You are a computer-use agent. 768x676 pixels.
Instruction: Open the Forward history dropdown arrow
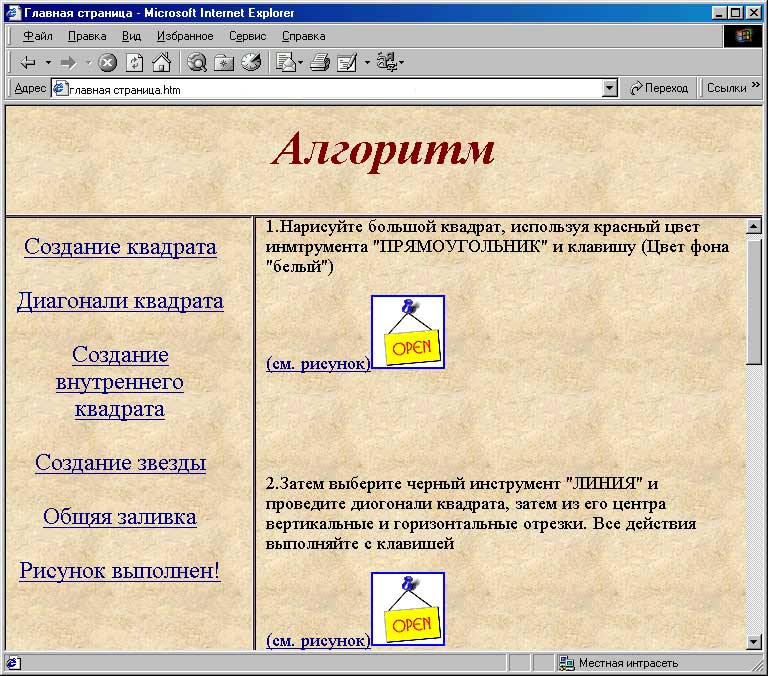tap(88, 63)
